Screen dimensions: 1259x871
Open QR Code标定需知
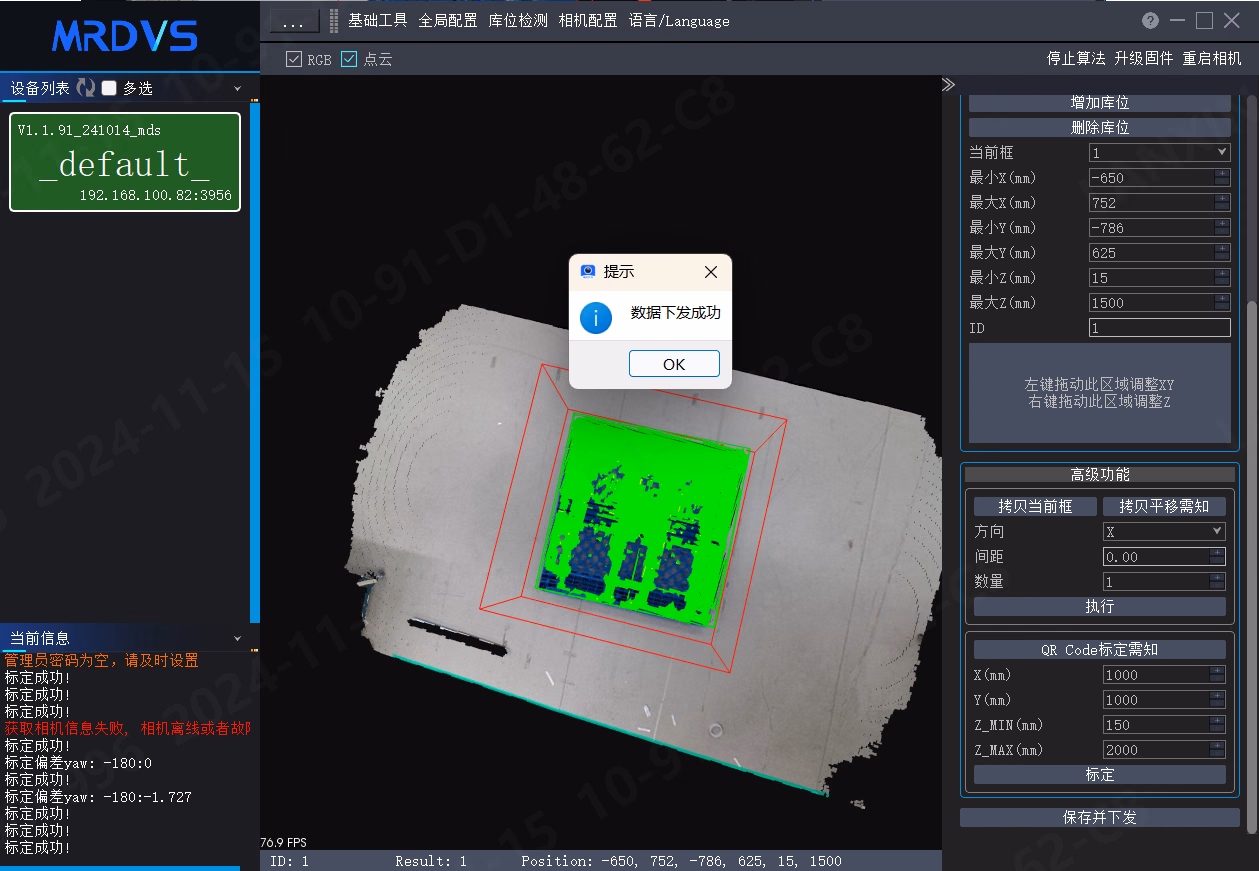click(x=1100, y=650)
